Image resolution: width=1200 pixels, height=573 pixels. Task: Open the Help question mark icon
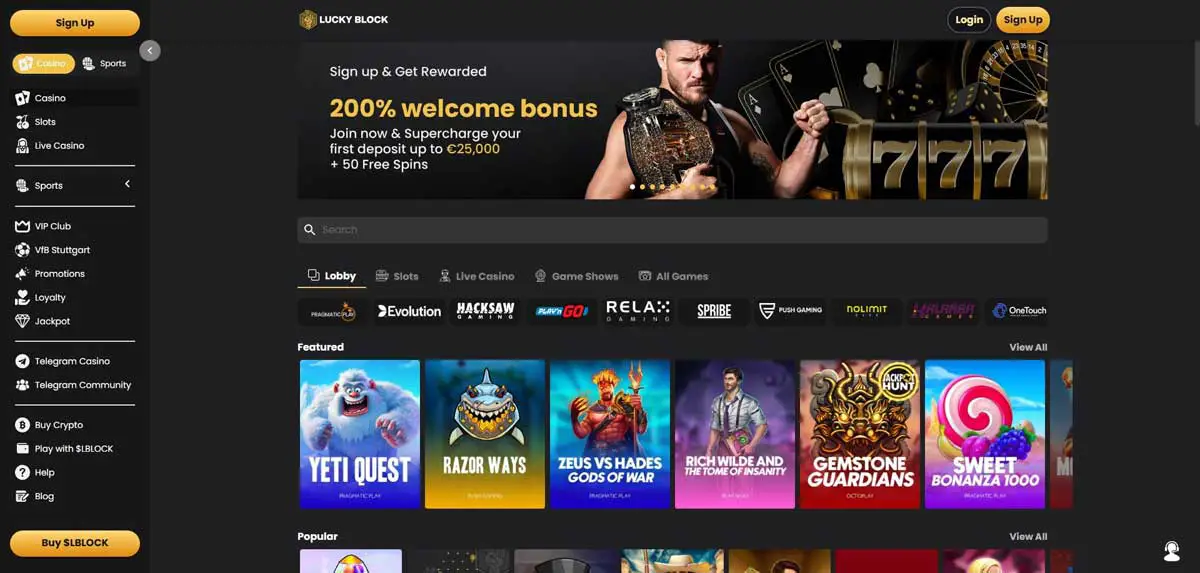click(x=23, y=472)
